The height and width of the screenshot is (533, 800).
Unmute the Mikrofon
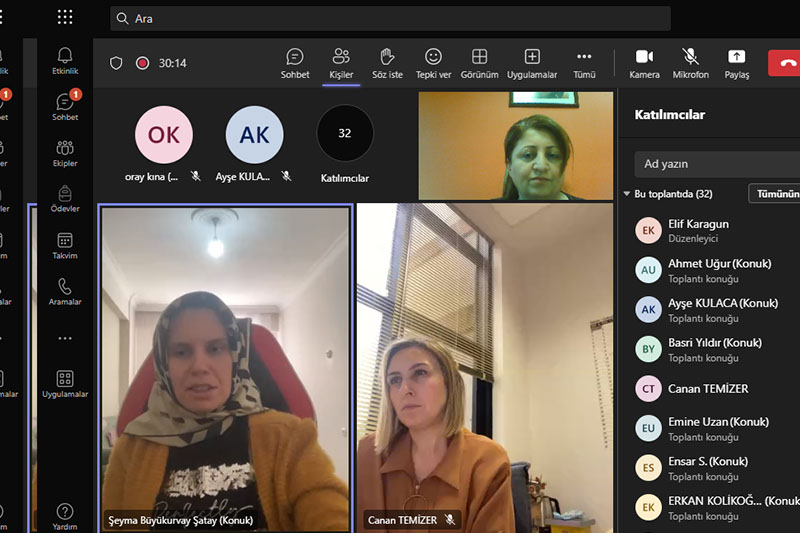click(x=690, y=63)
